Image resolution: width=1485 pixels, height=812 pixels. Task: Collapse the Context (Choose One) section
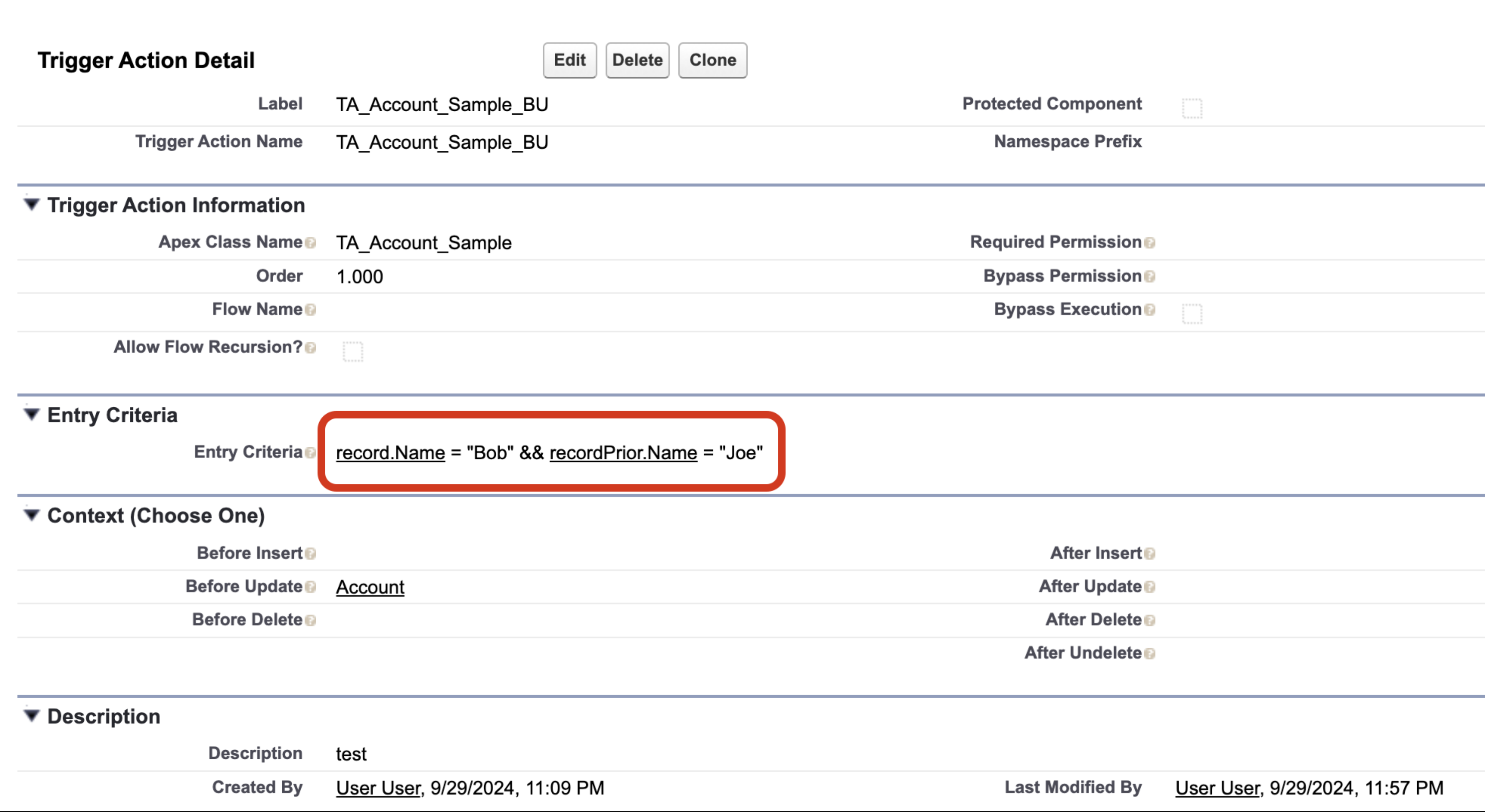pos(32,515)
